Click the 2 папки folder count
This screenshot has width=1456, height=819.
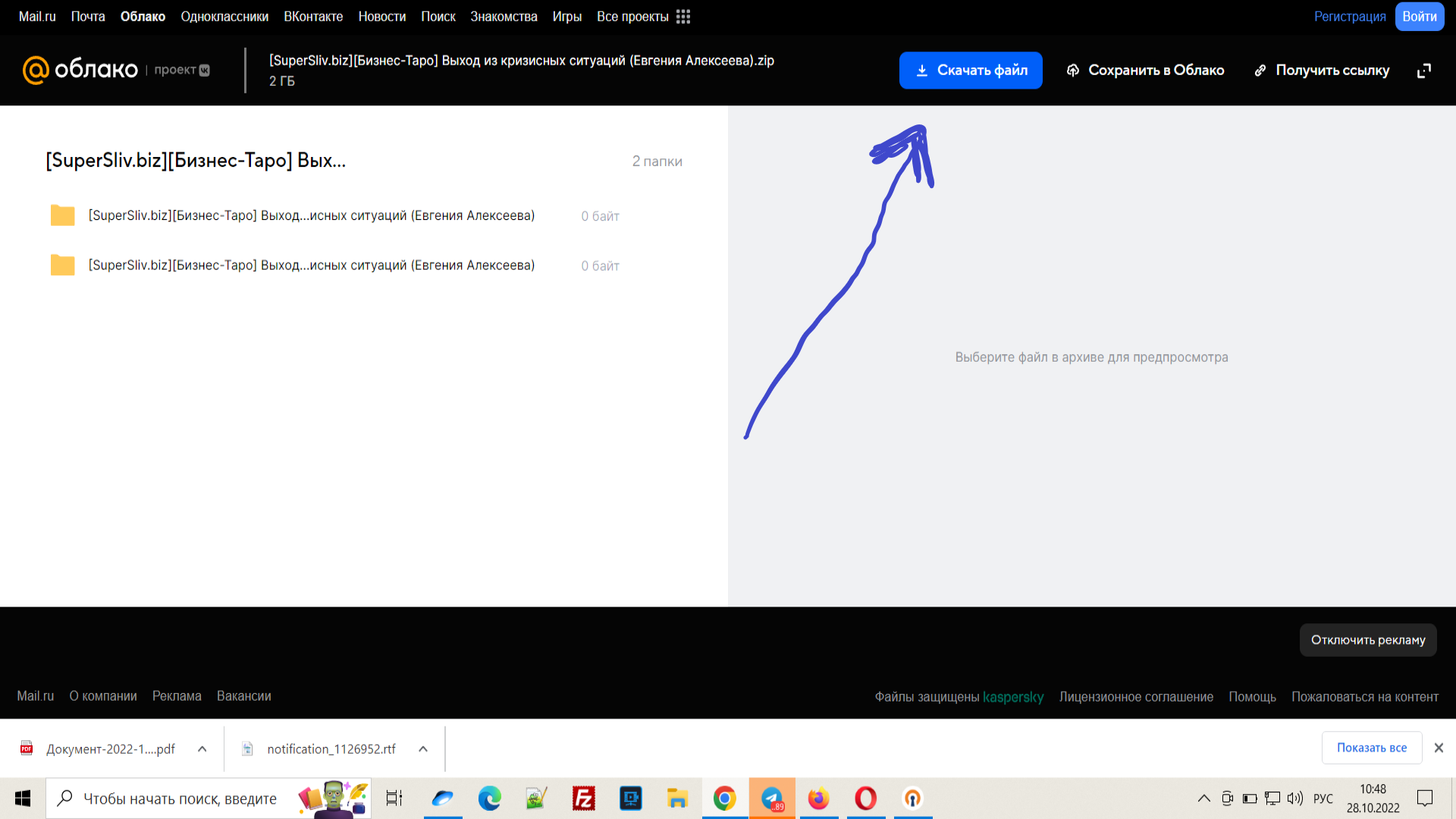[657, 162]
